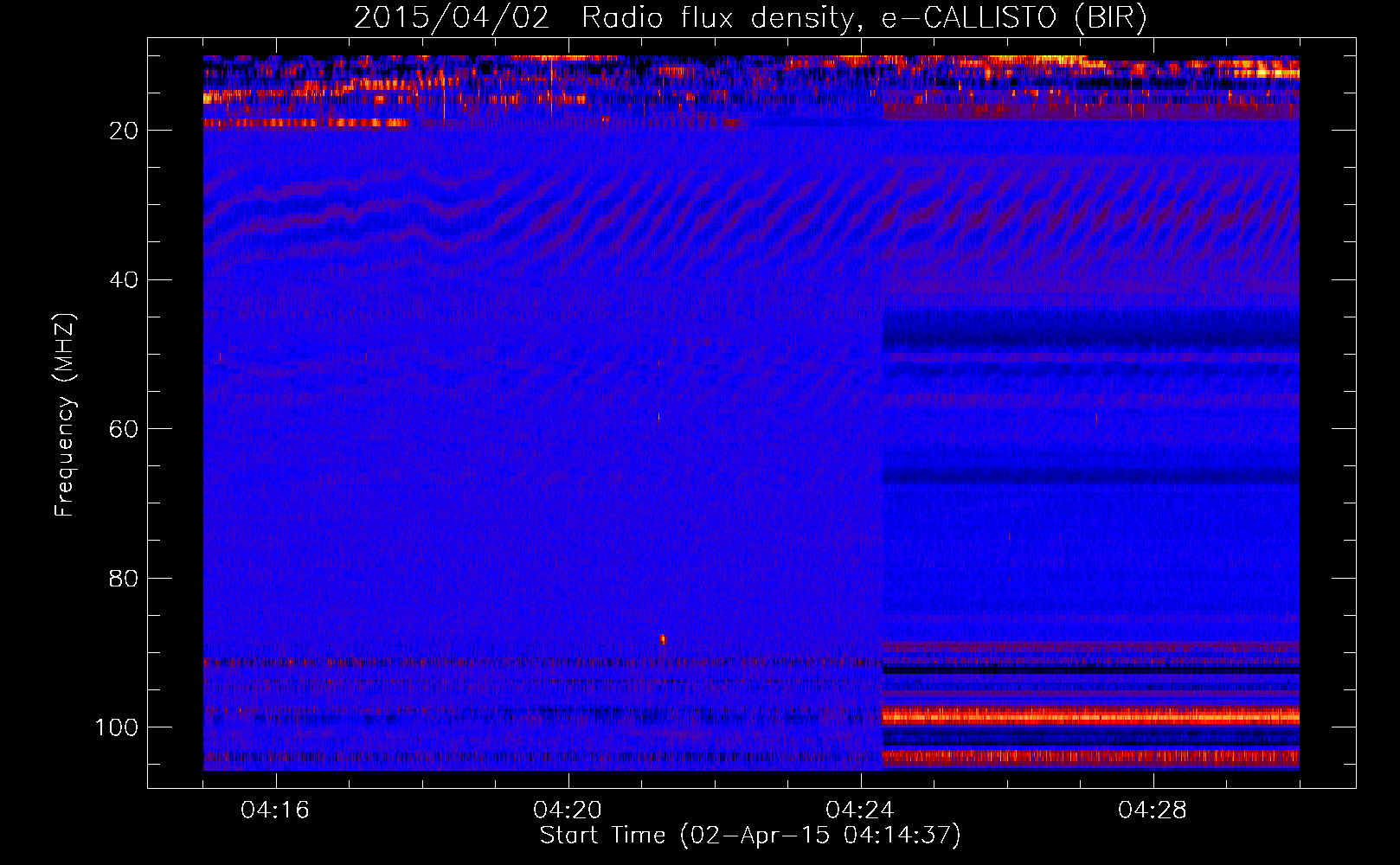1400x865 pixels.
Task: Select the 04:28 time tick label
Action: 1153,810
